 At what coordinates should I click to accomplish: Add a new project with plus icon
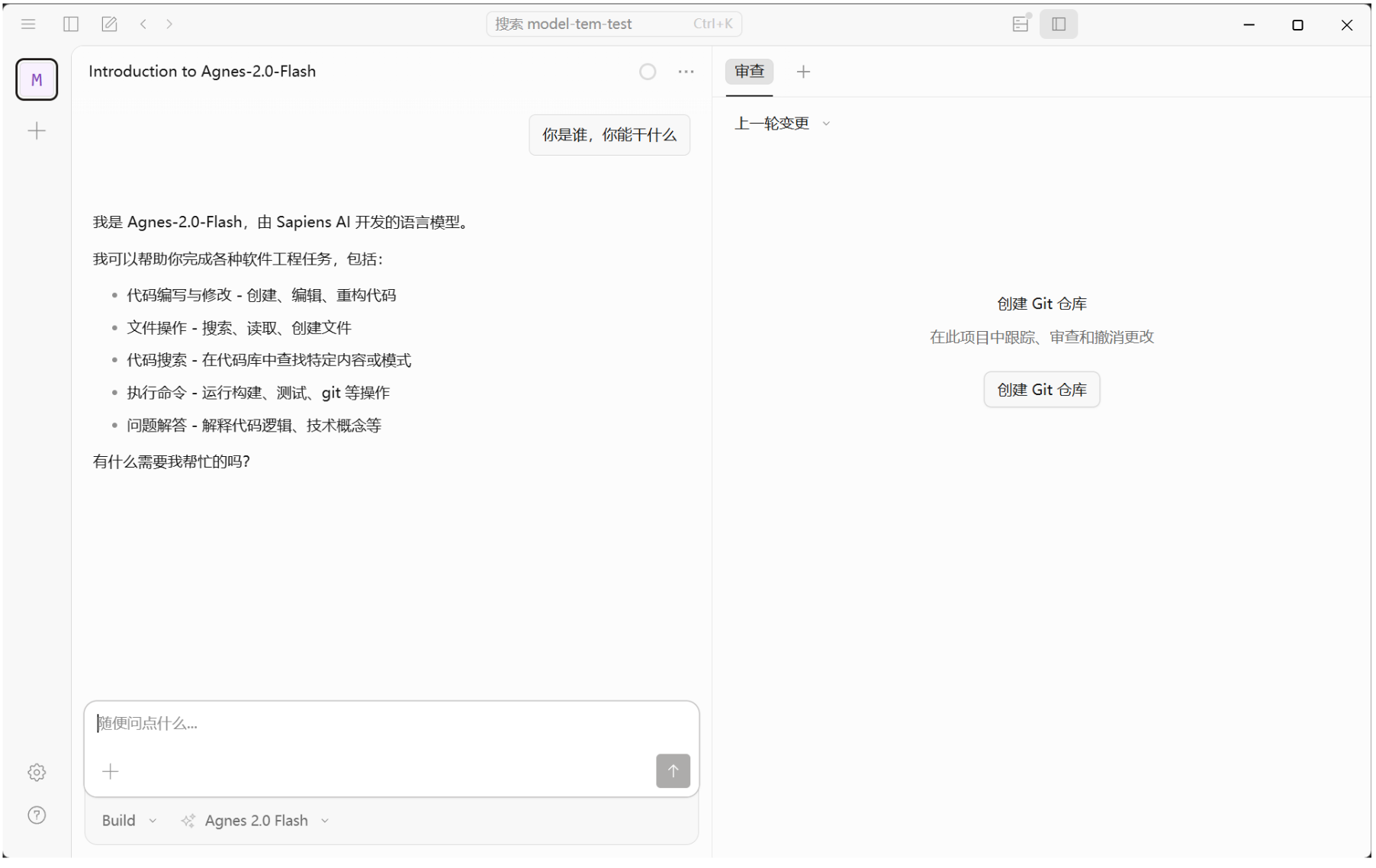[37, 131]
